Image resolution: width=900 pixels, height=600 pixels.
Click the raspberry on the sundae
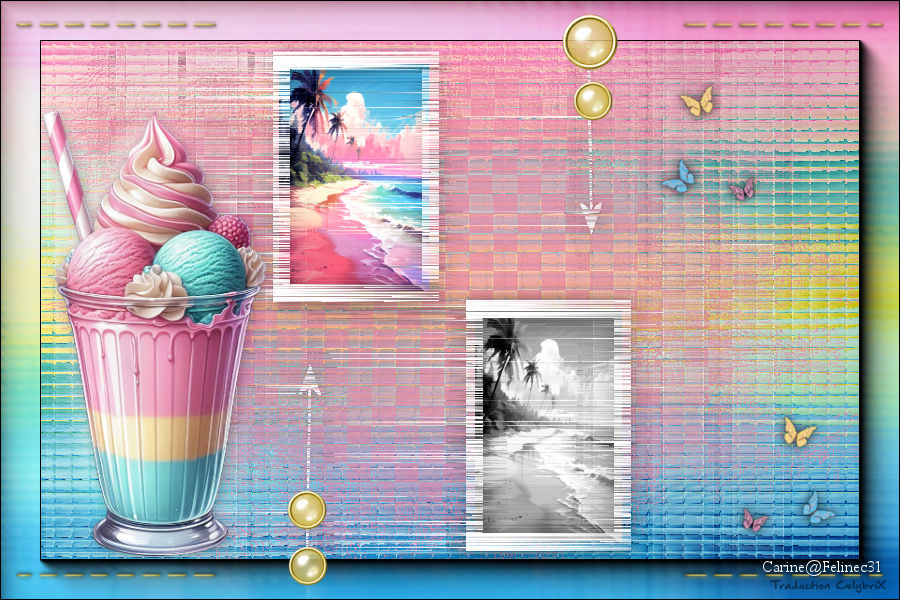click(230, 230)
